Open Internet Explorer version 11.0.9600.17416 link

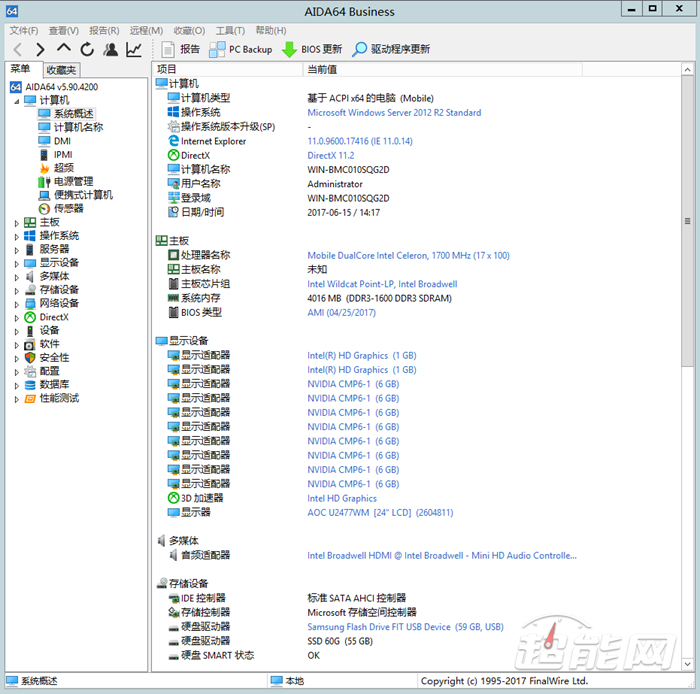pyautogui.click(x=360, y=141)
